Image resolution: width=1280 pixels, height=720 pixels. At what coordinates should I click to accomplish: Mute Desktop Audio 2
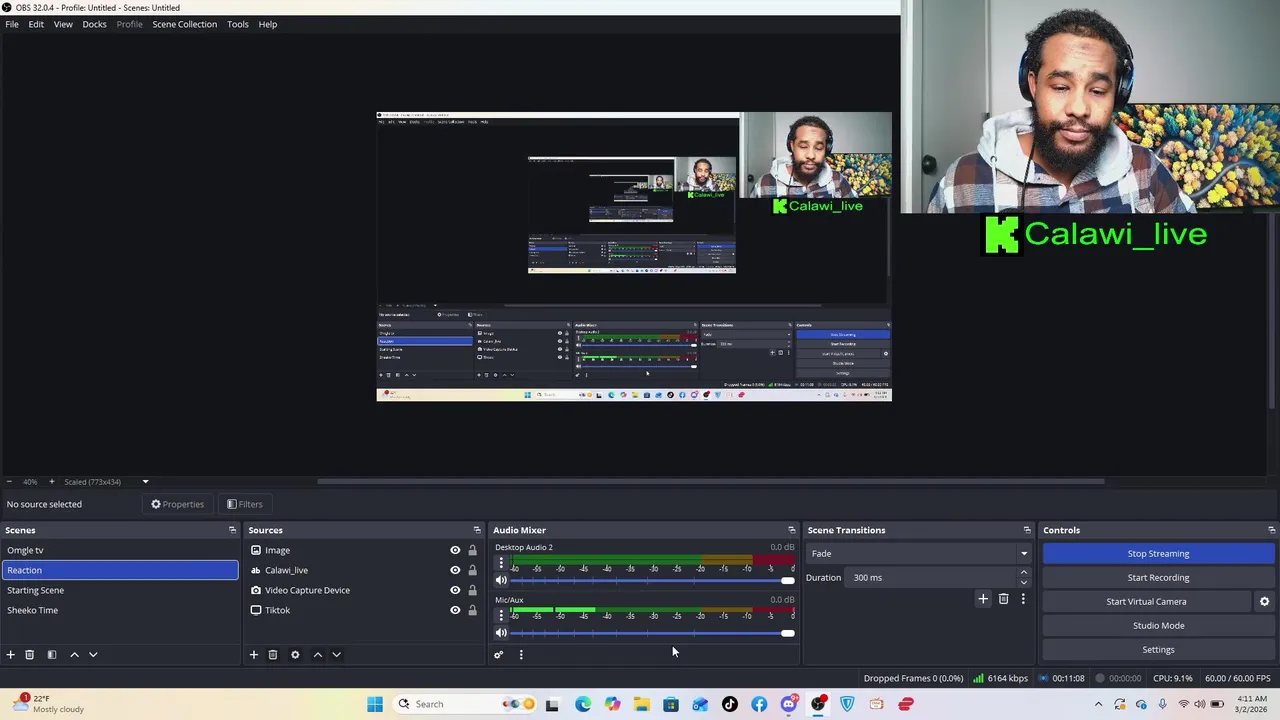[x=501, y=581]
